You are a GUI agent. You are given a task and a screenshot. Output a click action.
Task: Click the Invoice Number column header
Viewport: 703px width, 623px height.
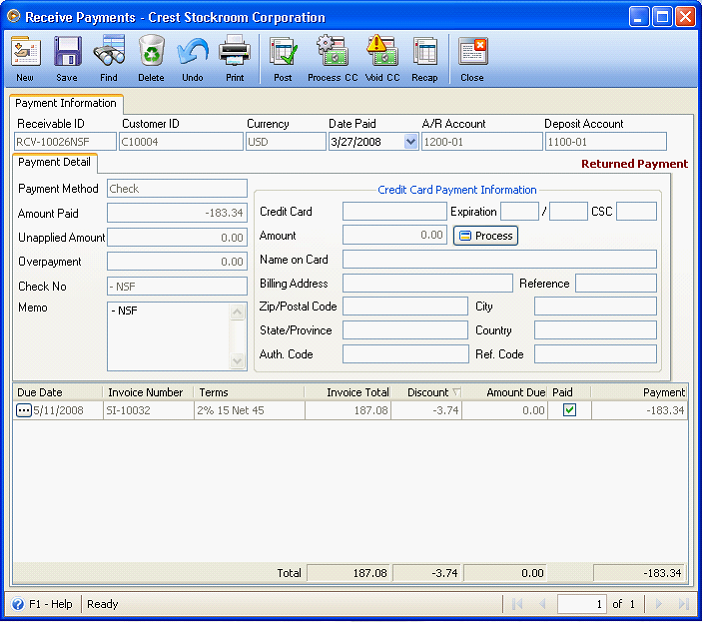pyautogui.click(x=149, y=392)
